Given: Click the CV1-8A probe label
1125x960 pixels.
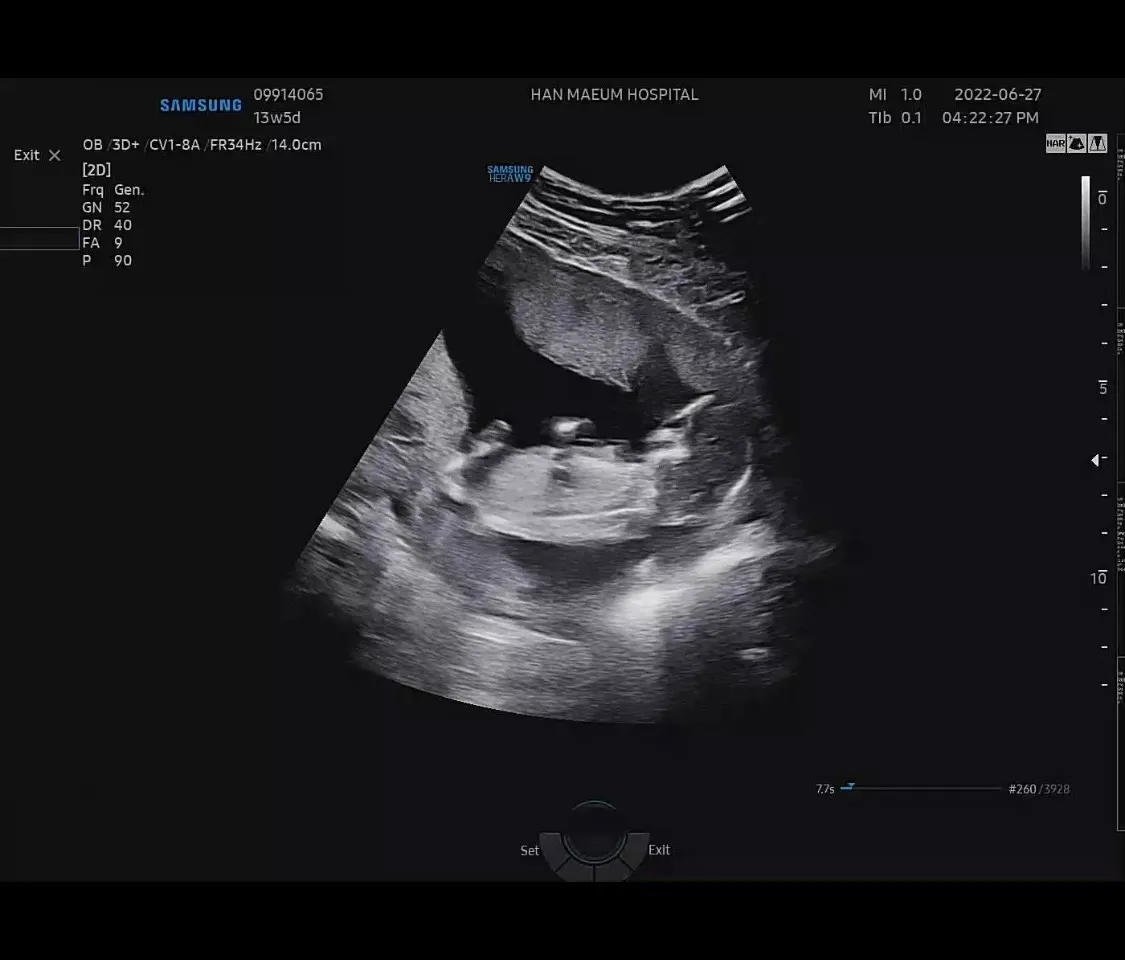Looking at the screenshot, I should 174,145.
